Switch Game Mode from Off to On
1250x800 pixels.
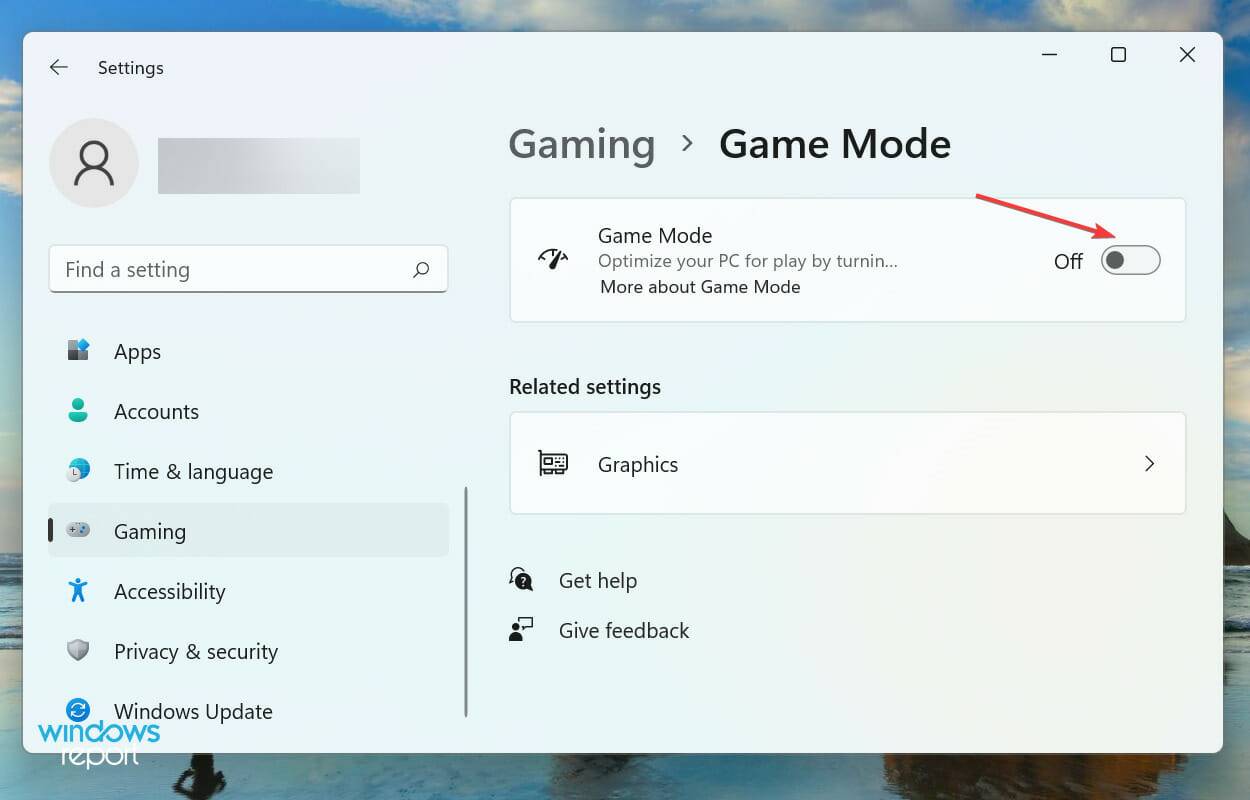[x=1129, y=260]
